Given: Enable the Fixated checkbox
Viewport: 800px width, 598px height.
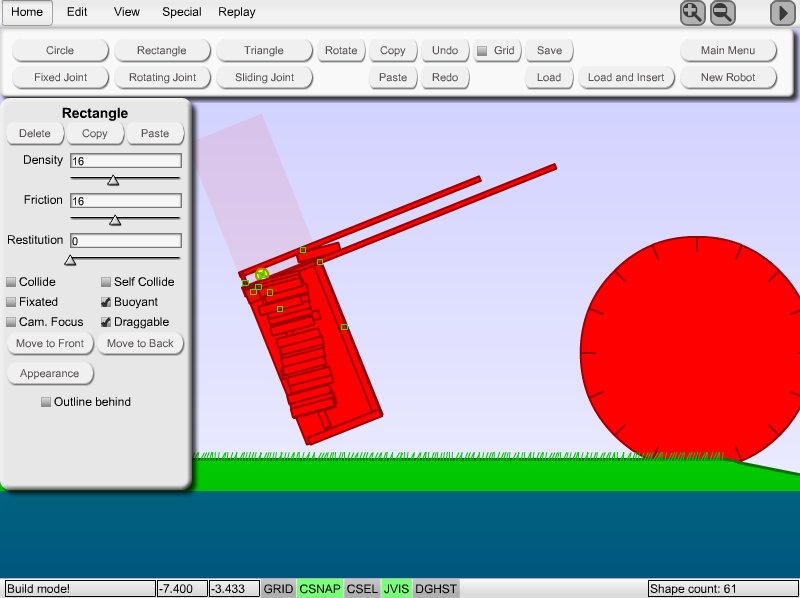Looking at the screenshot, I should [11, 302].
